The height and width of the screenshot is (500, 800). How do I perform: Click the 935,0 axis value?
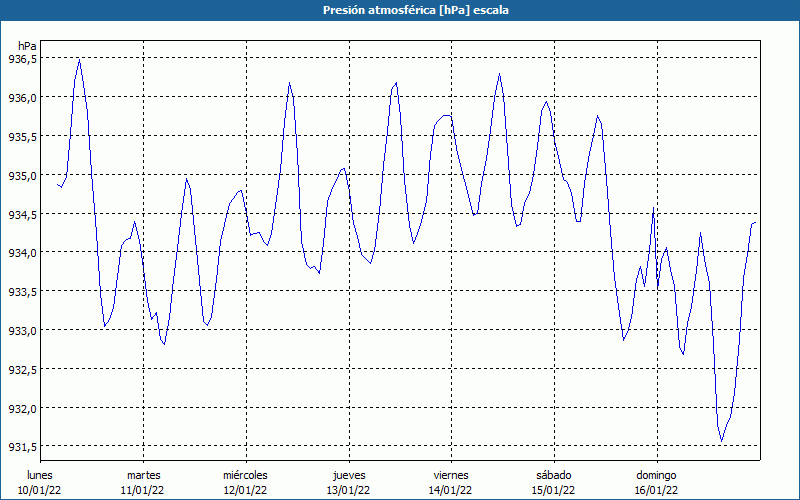pyautogui.click(x=22, y=176)
